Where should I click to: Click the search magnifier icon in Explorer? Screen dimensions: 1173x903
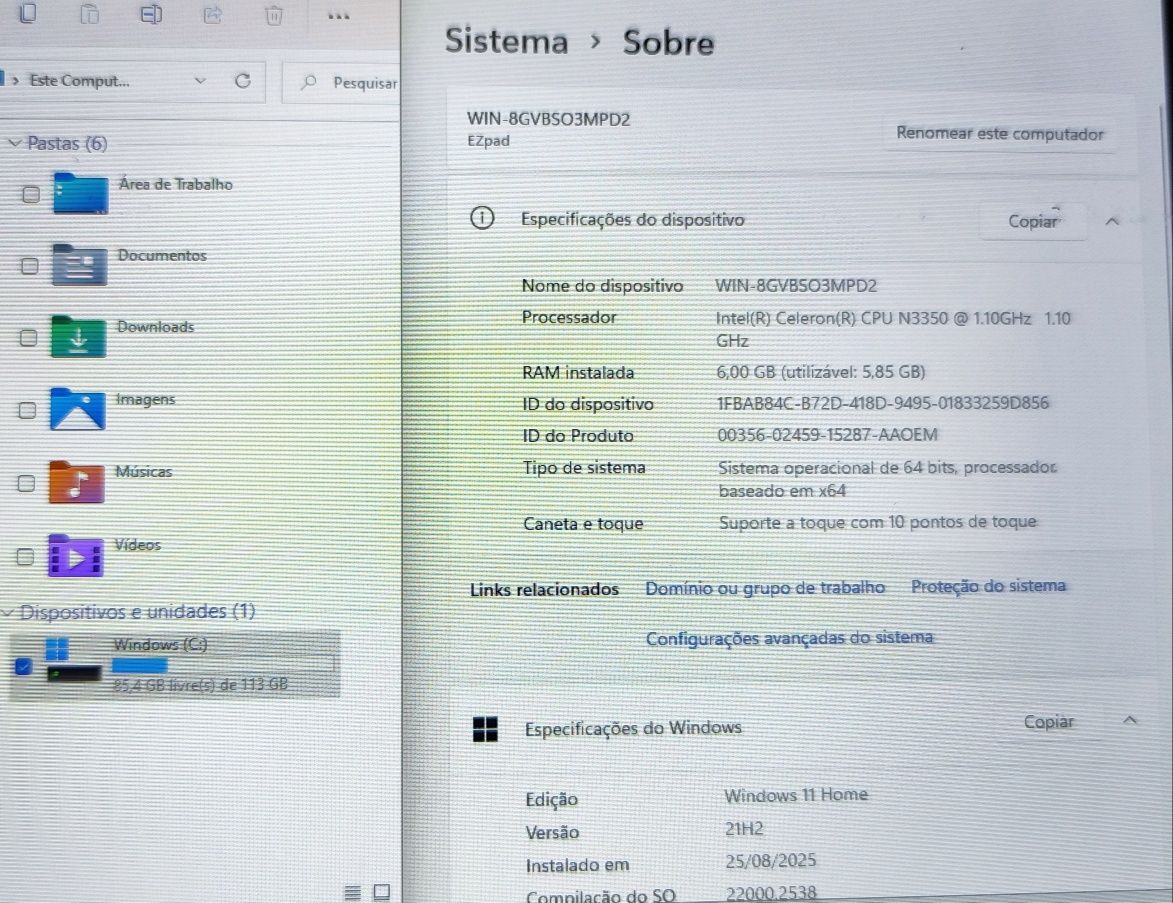308,82
